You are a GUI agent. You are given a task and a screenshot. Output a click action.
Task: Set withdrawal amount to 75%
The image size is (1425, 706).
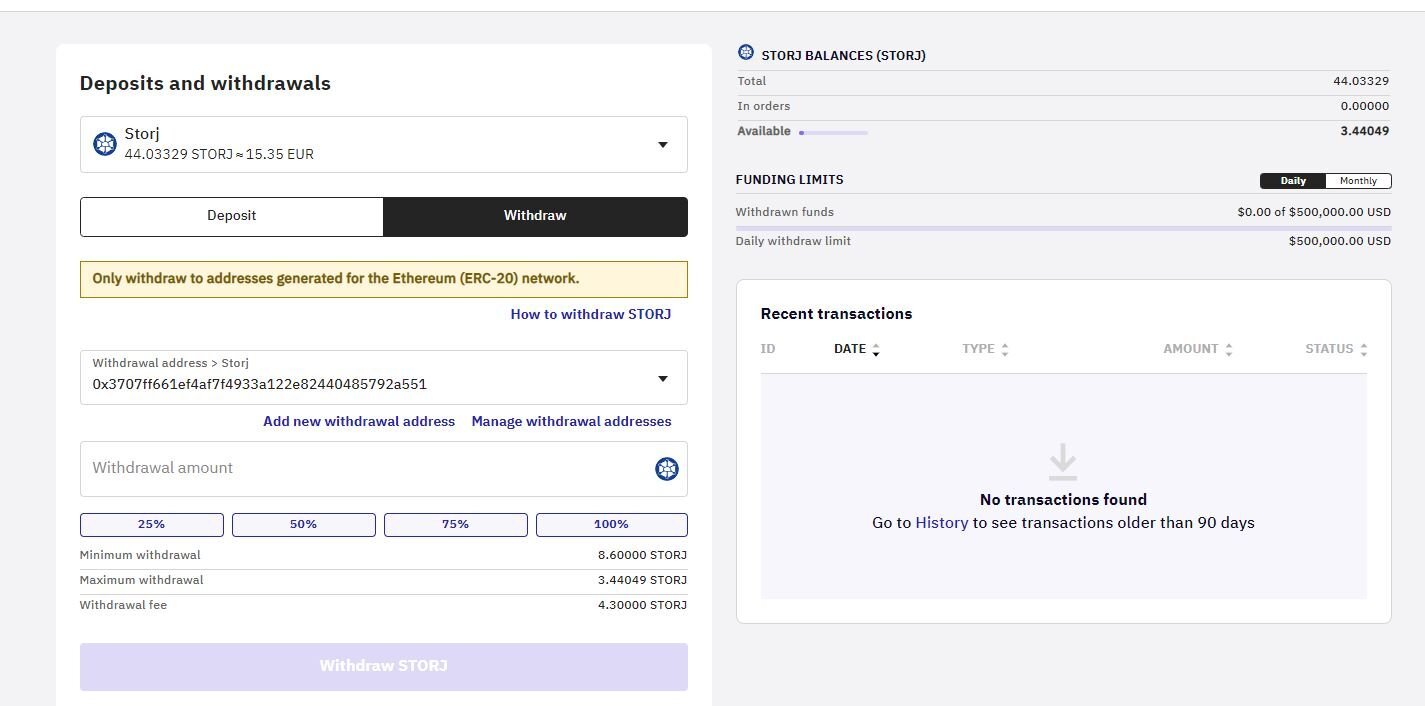[456, 524]
